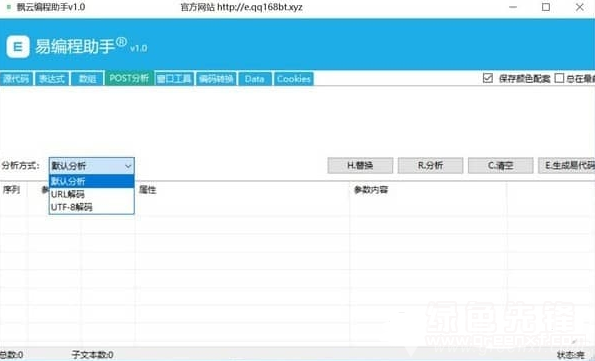Open the 编码转换 tab
This screenshot has height=361, width=595.
(216, 79)
